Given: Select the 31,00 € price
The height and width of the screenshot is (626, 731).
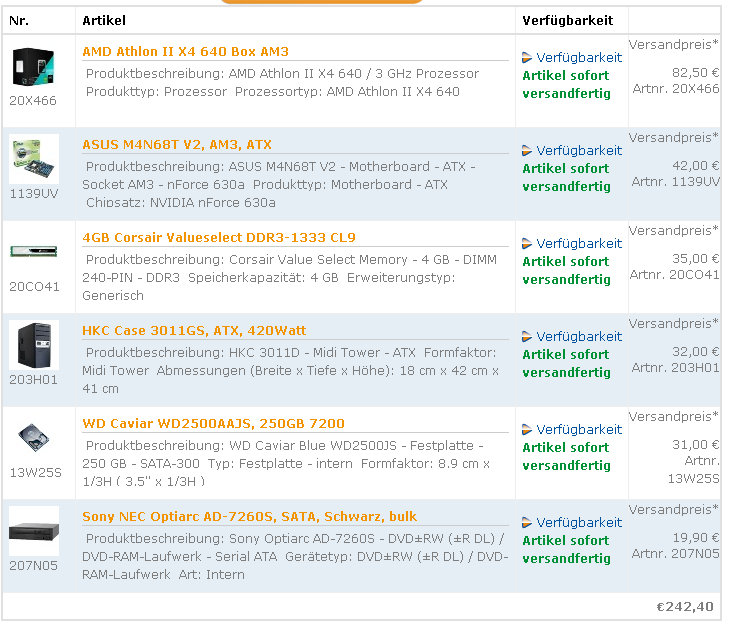Looking at the screenshot, I should pyautogui.click(x=696, y=445).
